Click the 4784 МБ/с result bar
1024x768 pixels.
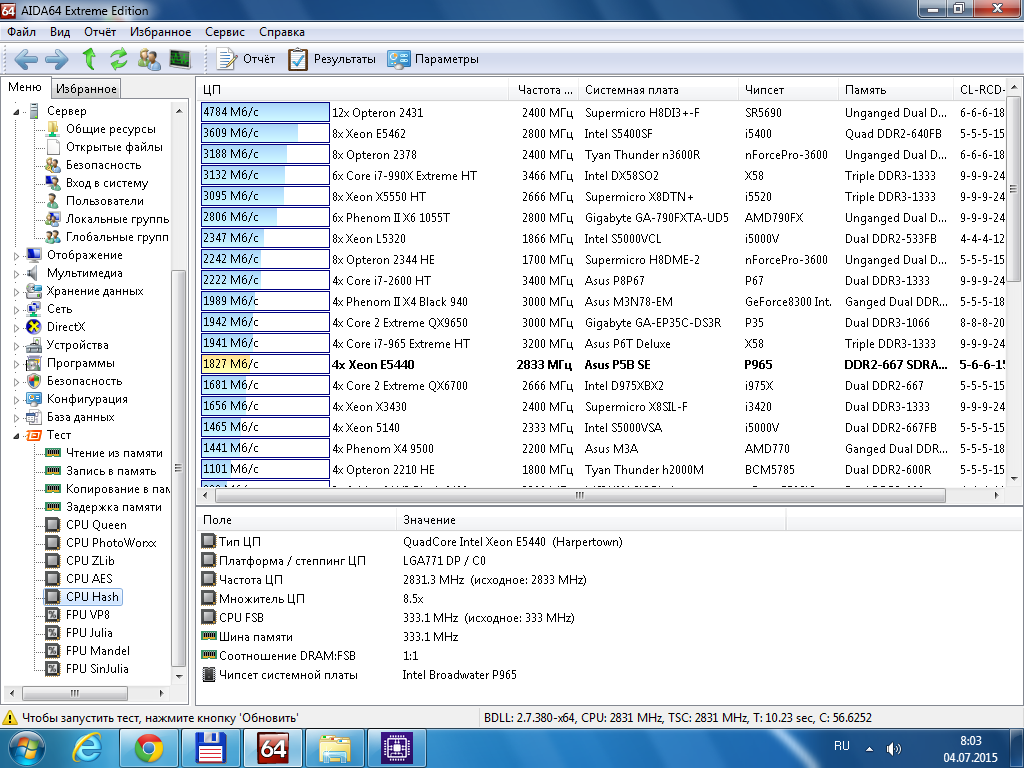pos(265,112)
